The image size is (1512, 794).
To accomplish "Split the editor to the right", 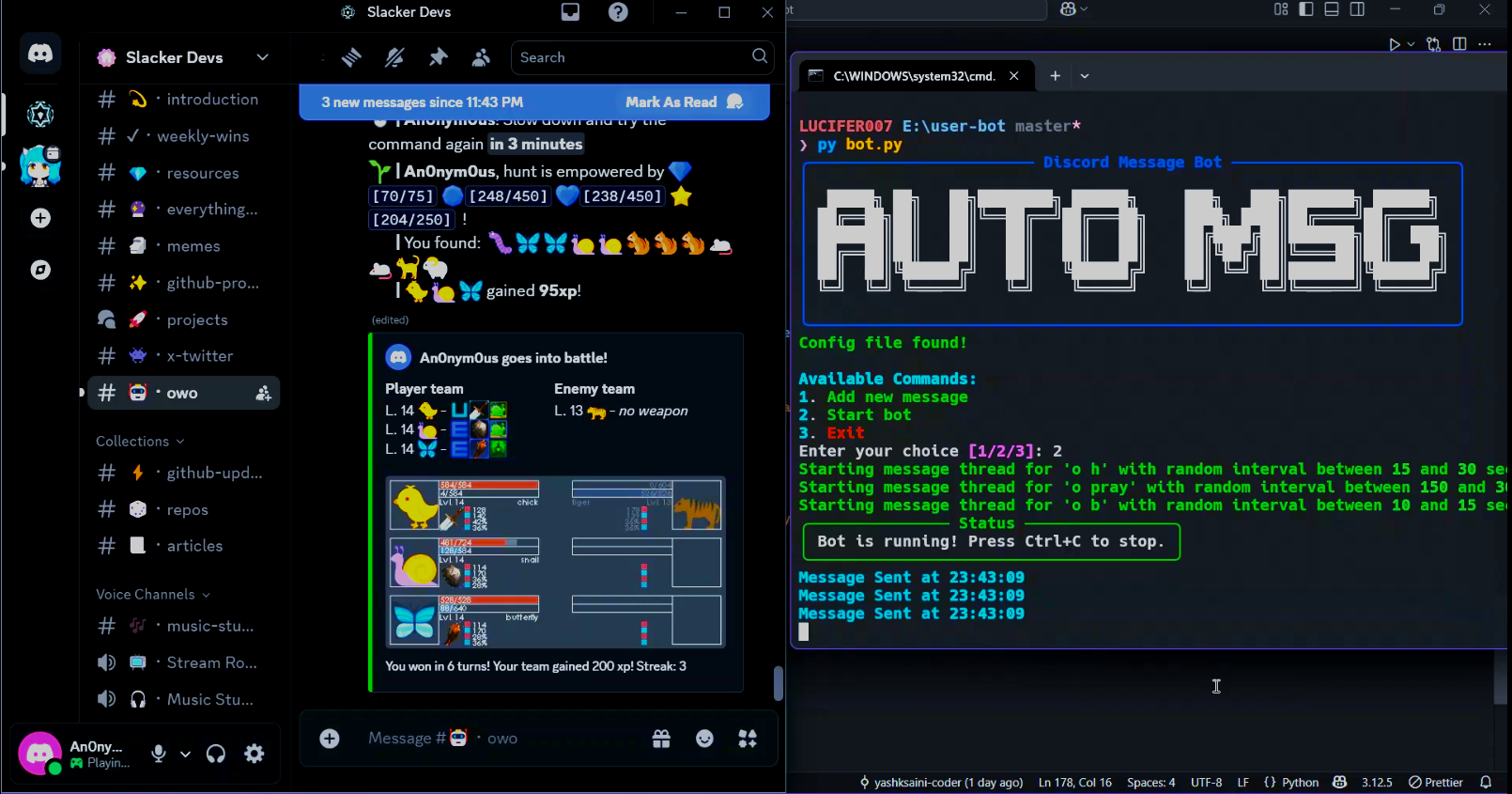I will coord(1459,44).
